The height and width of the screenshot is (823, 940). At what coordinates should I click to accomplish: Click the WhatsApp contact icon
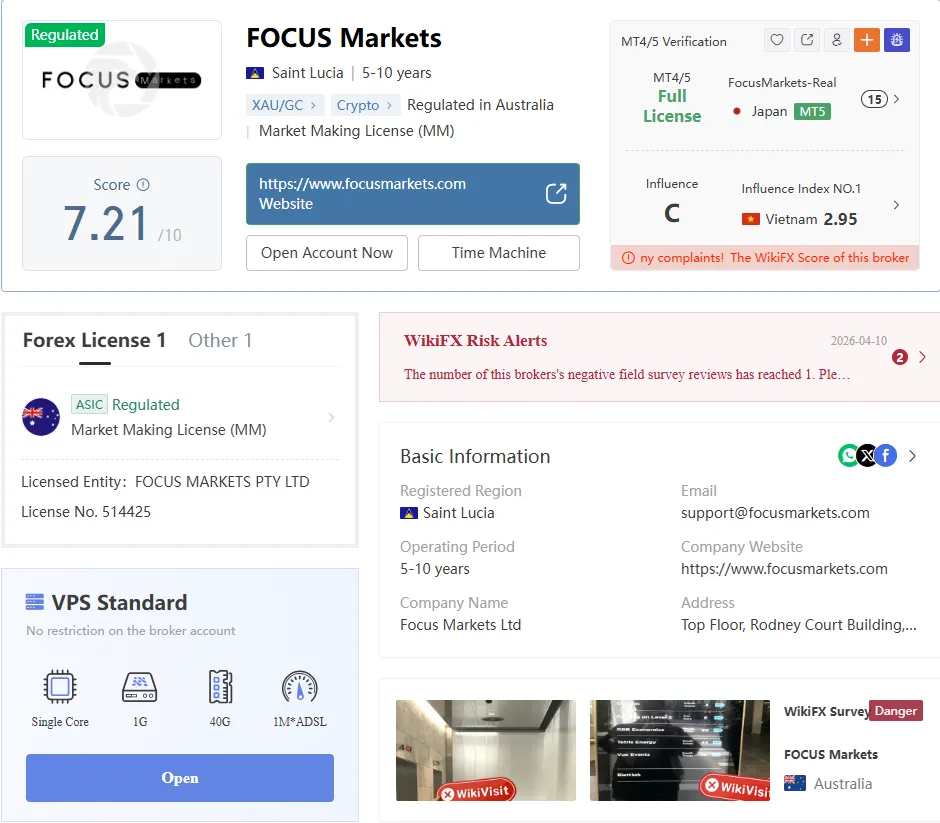(848, 456)
